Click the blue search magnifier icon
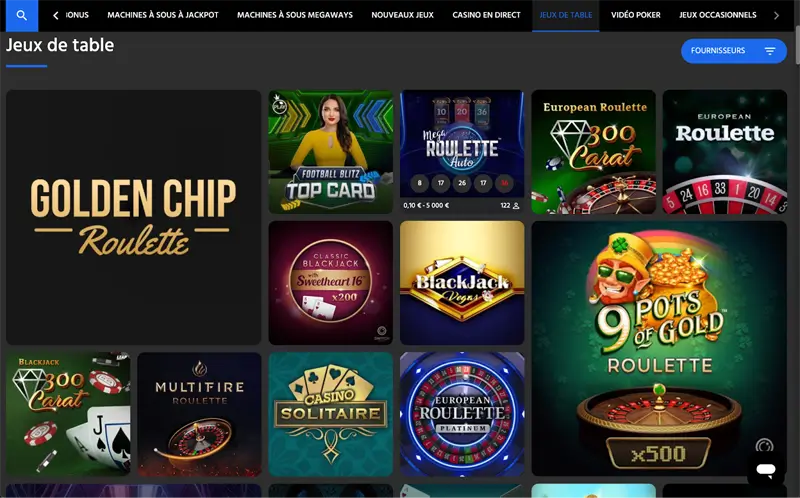Image resolution: width=800 pixels, height=498 pixels. [x=21, y=15]
